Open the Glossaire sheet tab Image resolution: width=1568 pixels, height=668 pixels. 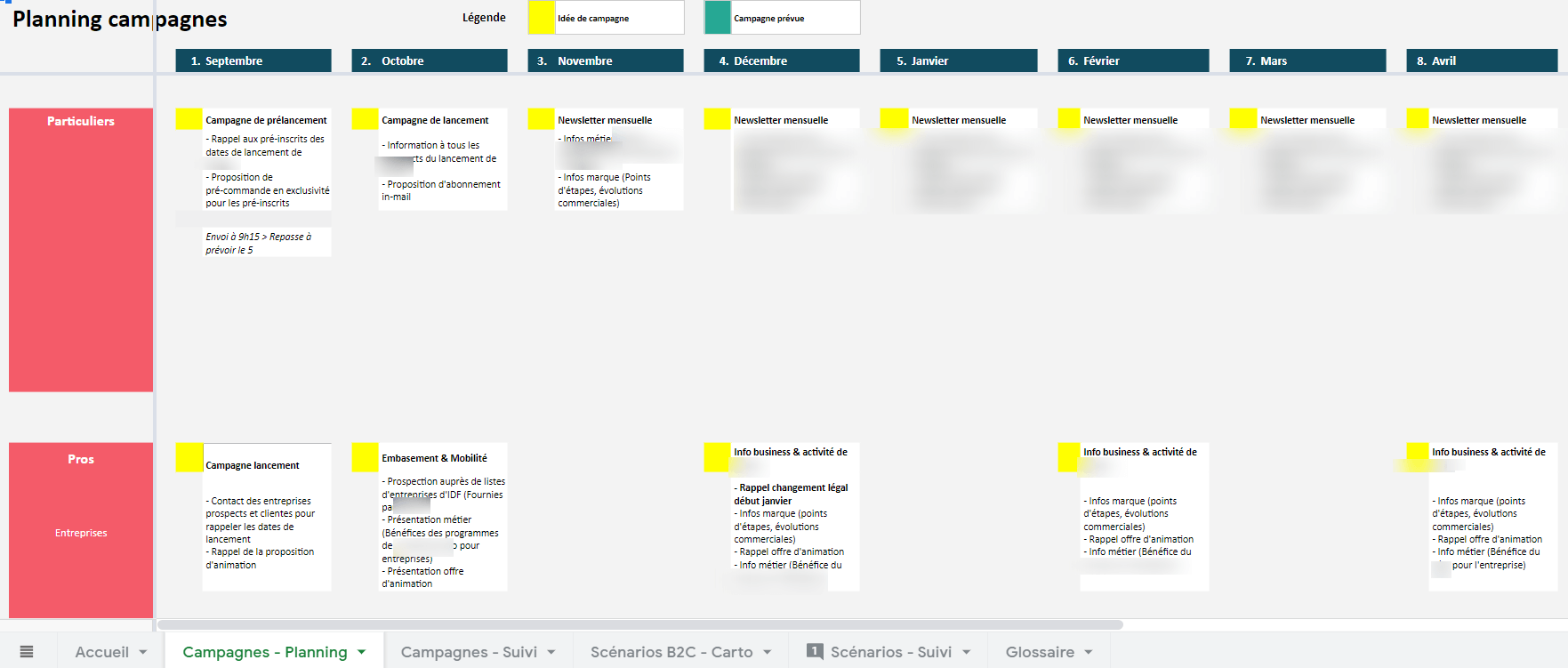point(1040,652)
